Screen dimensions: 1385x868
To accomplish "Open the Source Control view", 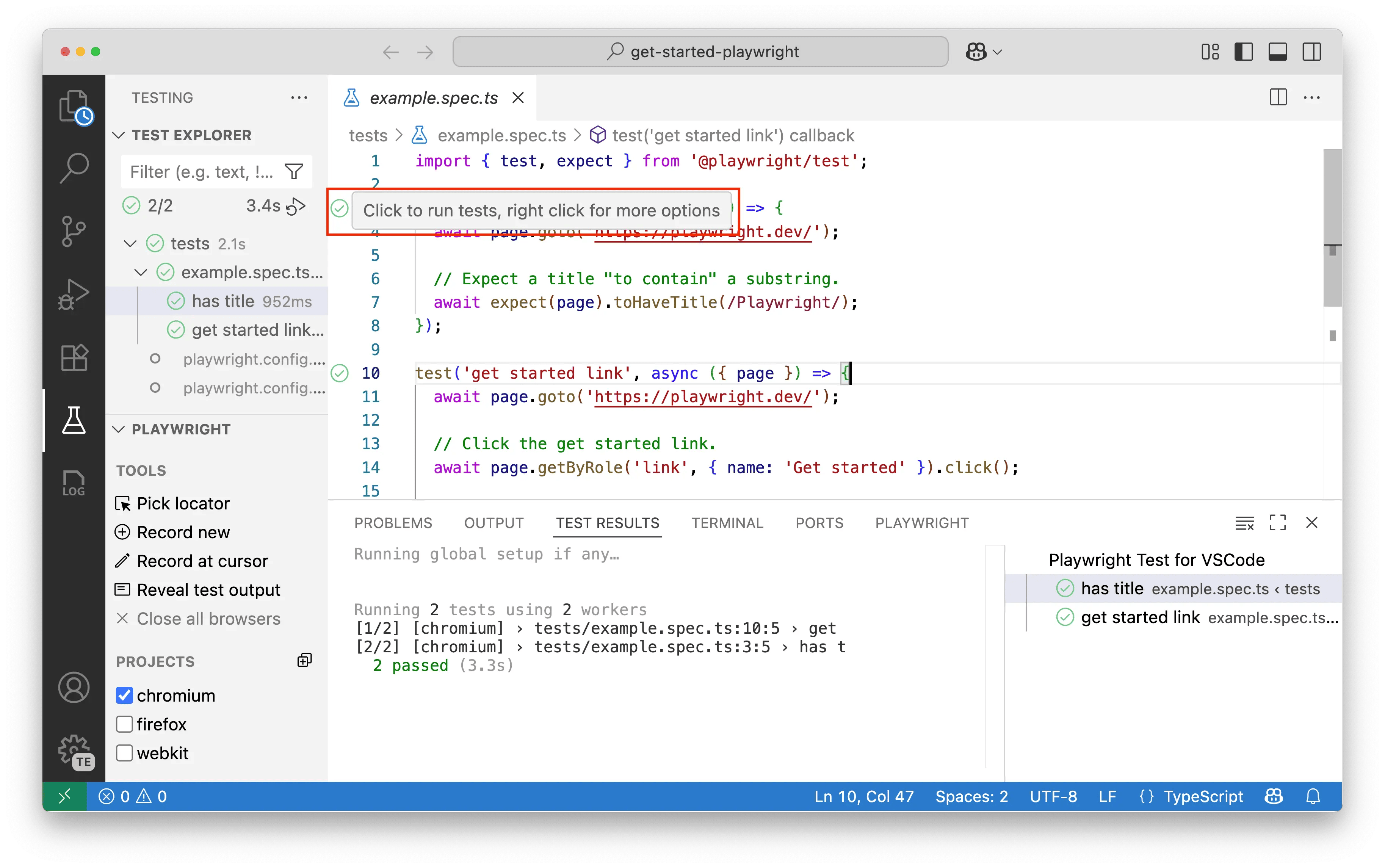I will [x=74, y=231].
